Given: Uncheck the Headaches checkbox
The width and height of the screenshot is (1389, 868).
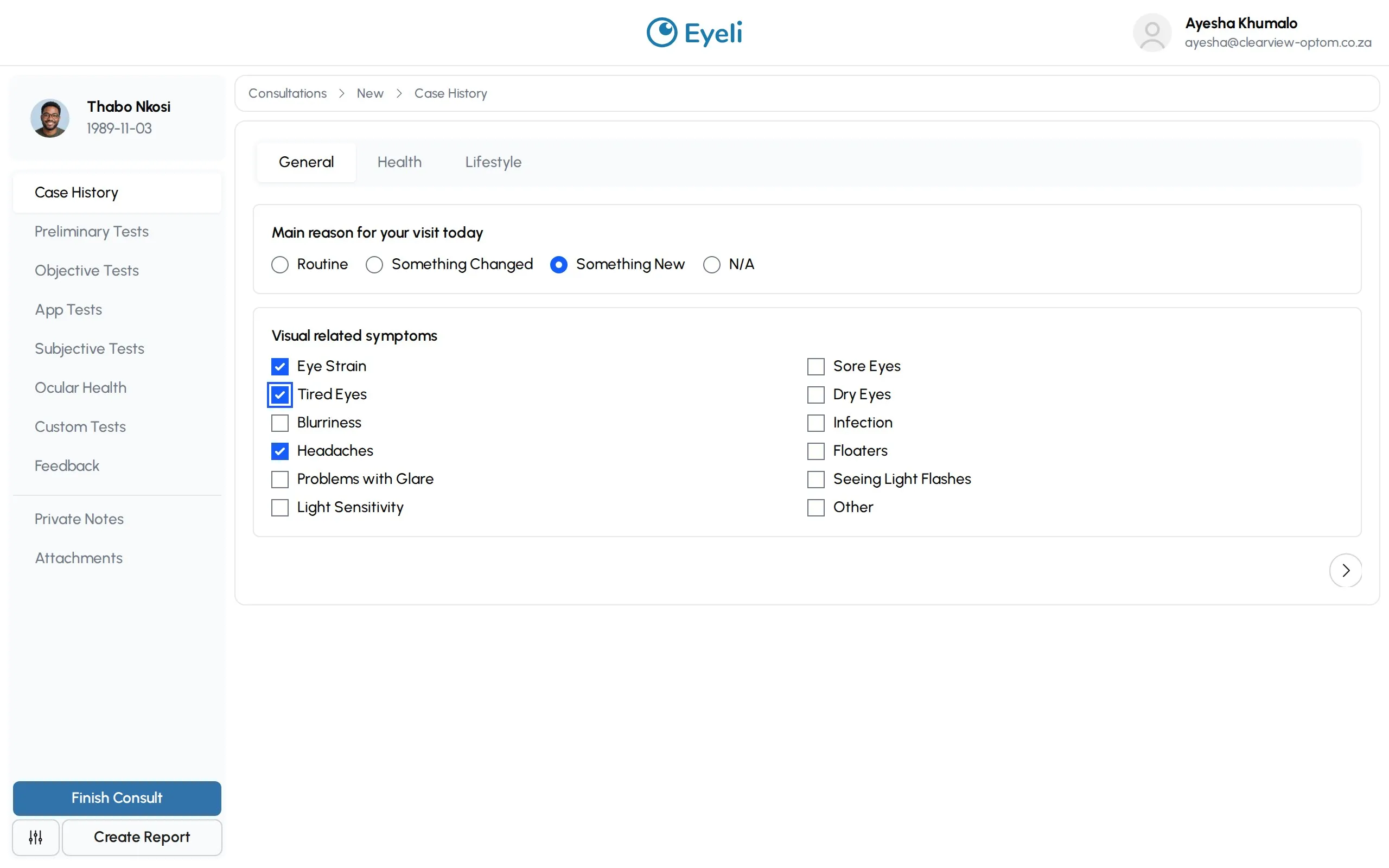Looking at the screenshot, I should pyautogui.click(x=279, y=451).
